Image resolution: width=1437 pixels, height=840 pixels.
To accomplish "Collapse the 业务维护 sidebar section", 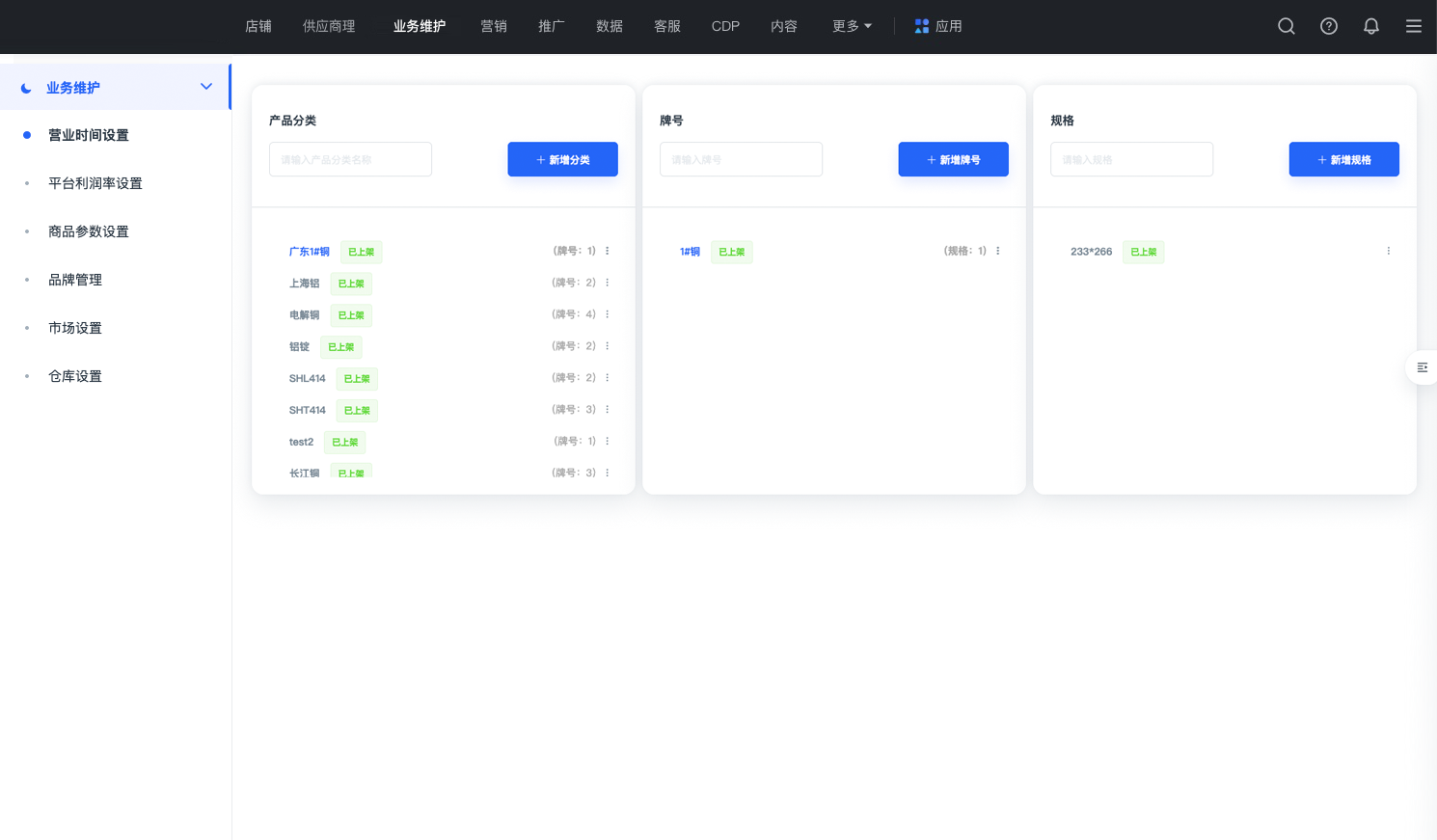I will coord(205,87).
